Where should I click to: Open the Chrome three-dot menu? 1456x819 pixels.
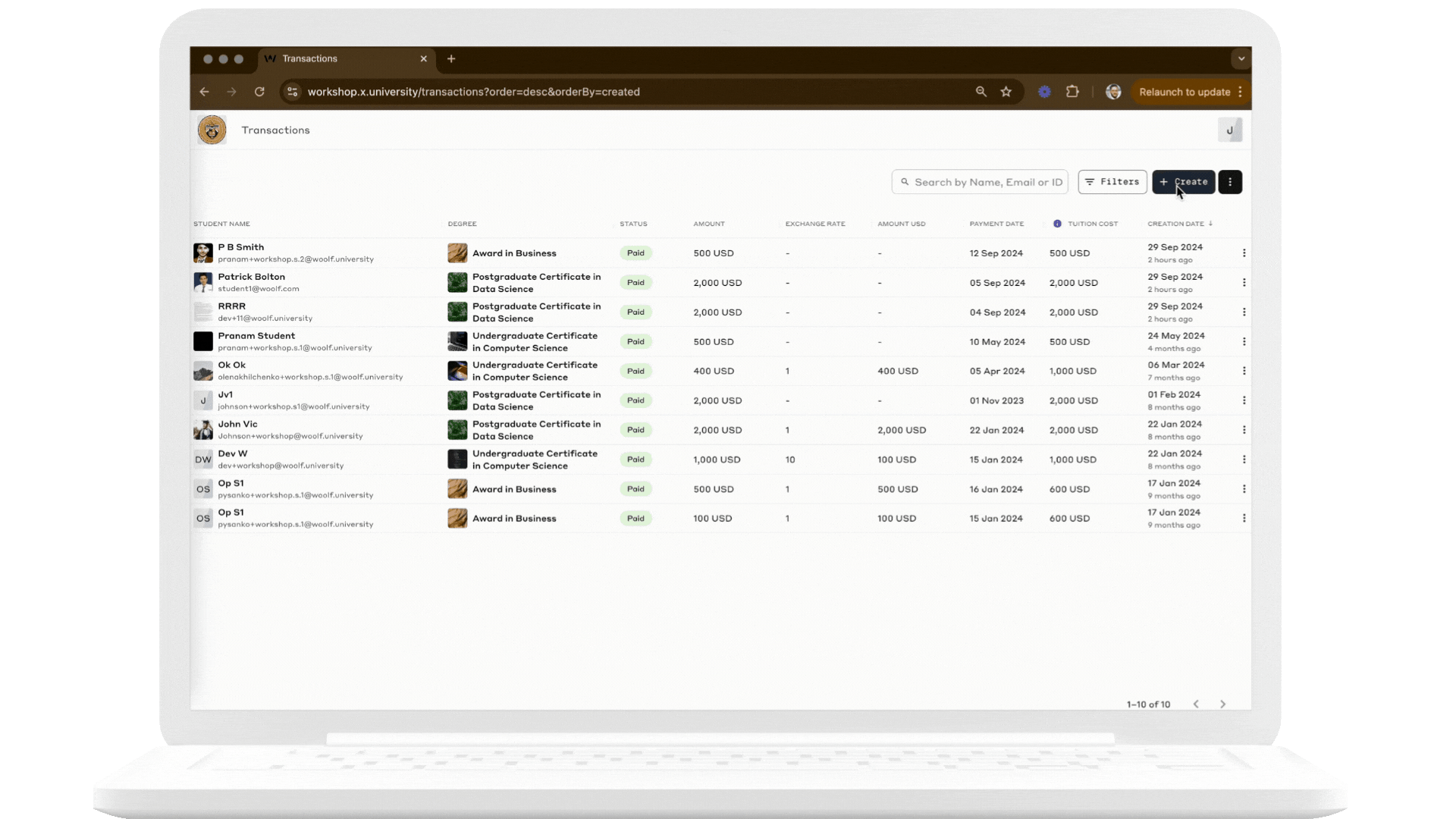[1241, 92]
